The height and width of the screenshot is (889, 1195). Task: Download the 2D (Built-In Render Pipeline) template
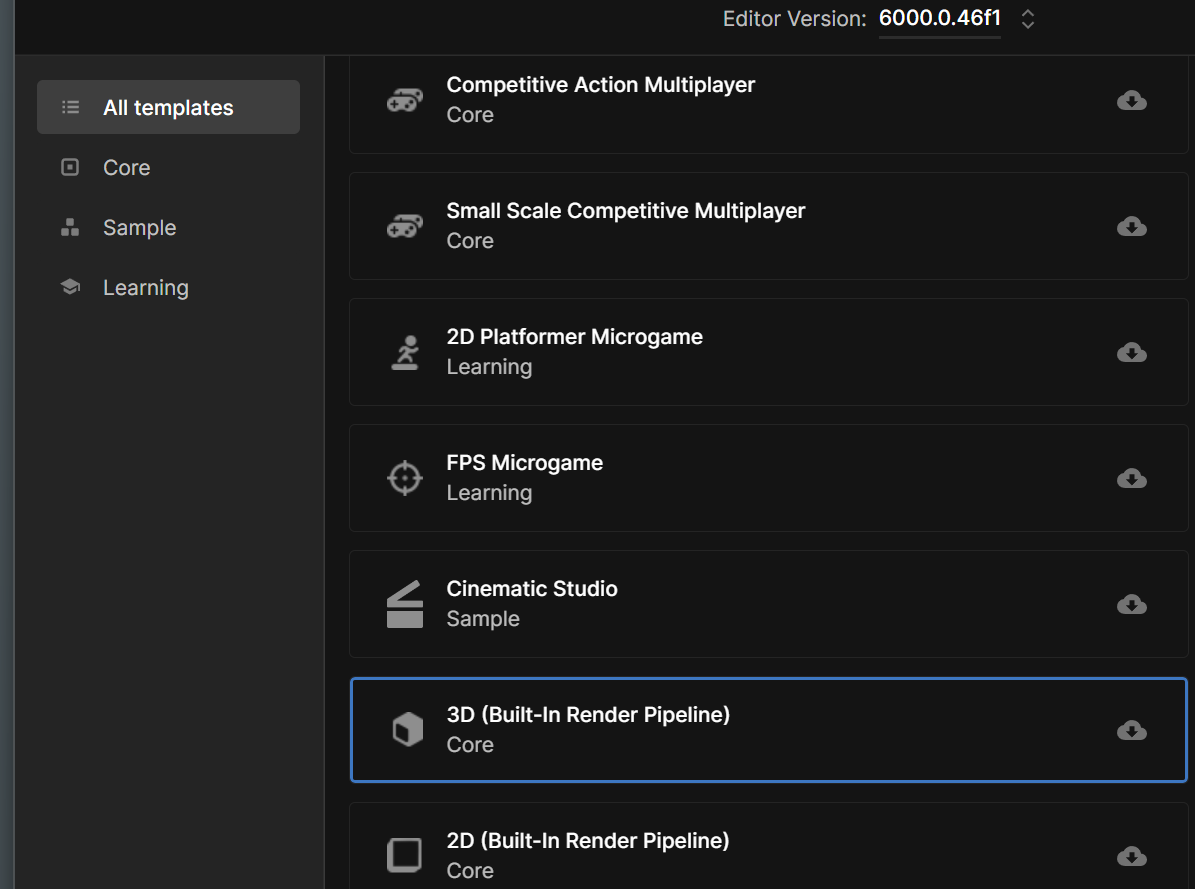tap(1132, 856)
